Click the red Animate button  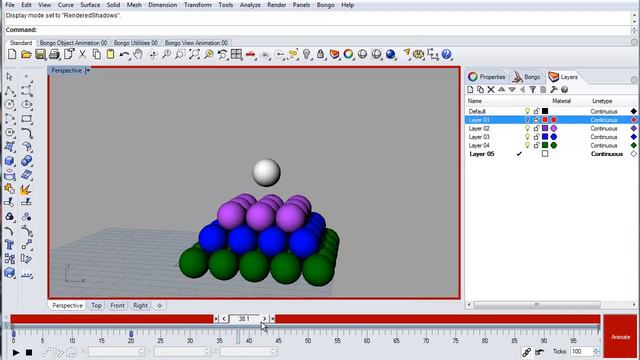(x=620, y=337)
